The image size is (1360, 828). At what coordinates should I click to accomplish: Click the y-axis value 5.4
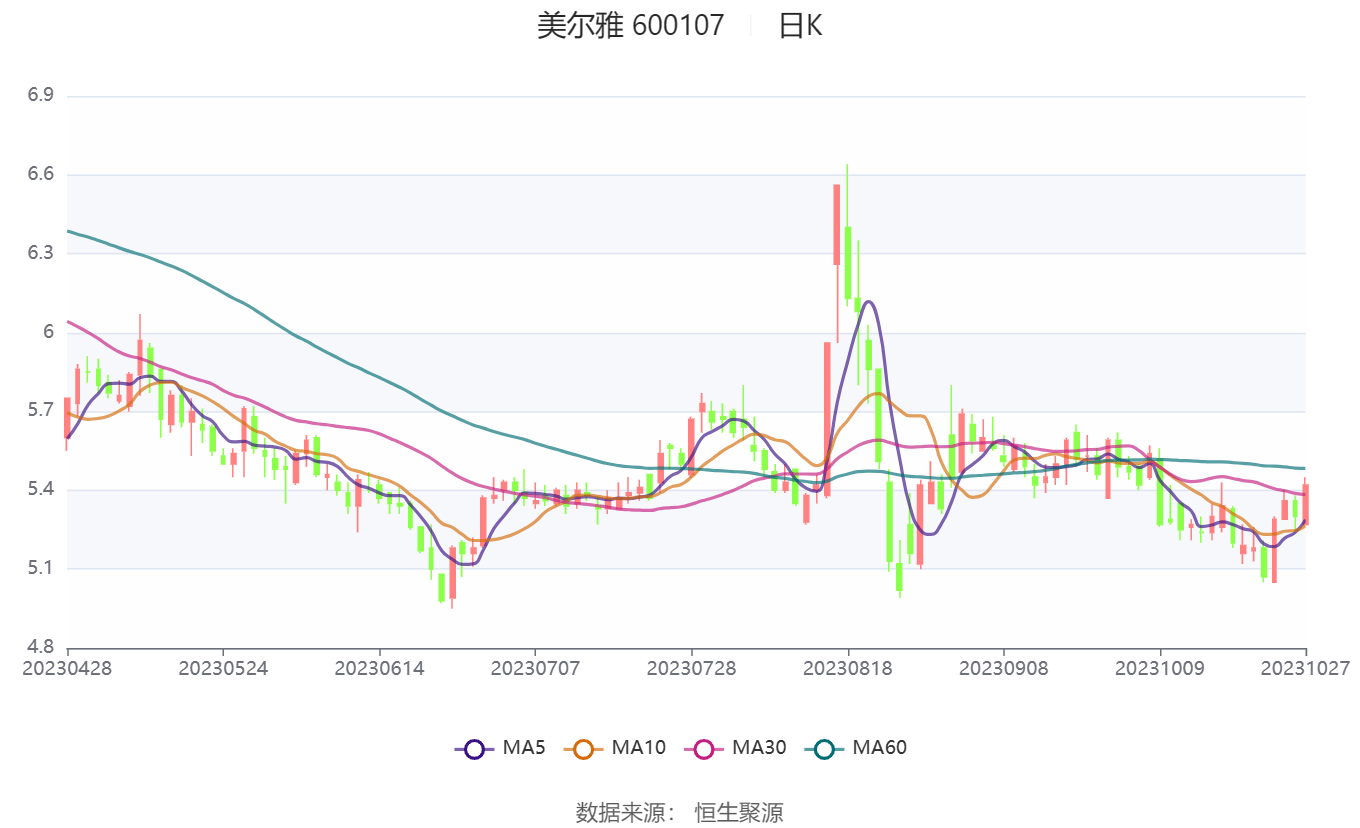(40, 490)
